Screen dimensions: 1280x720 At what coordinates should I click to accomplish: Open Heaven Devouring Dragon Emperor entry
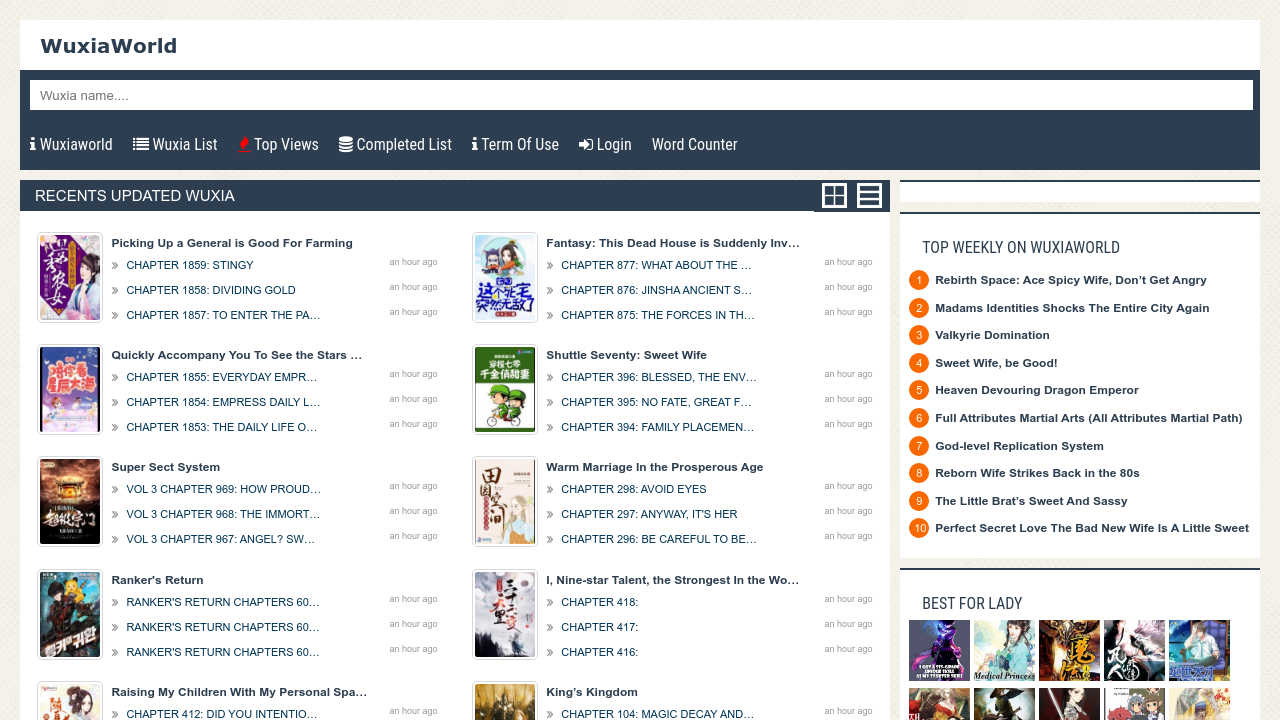(1037, 390)
